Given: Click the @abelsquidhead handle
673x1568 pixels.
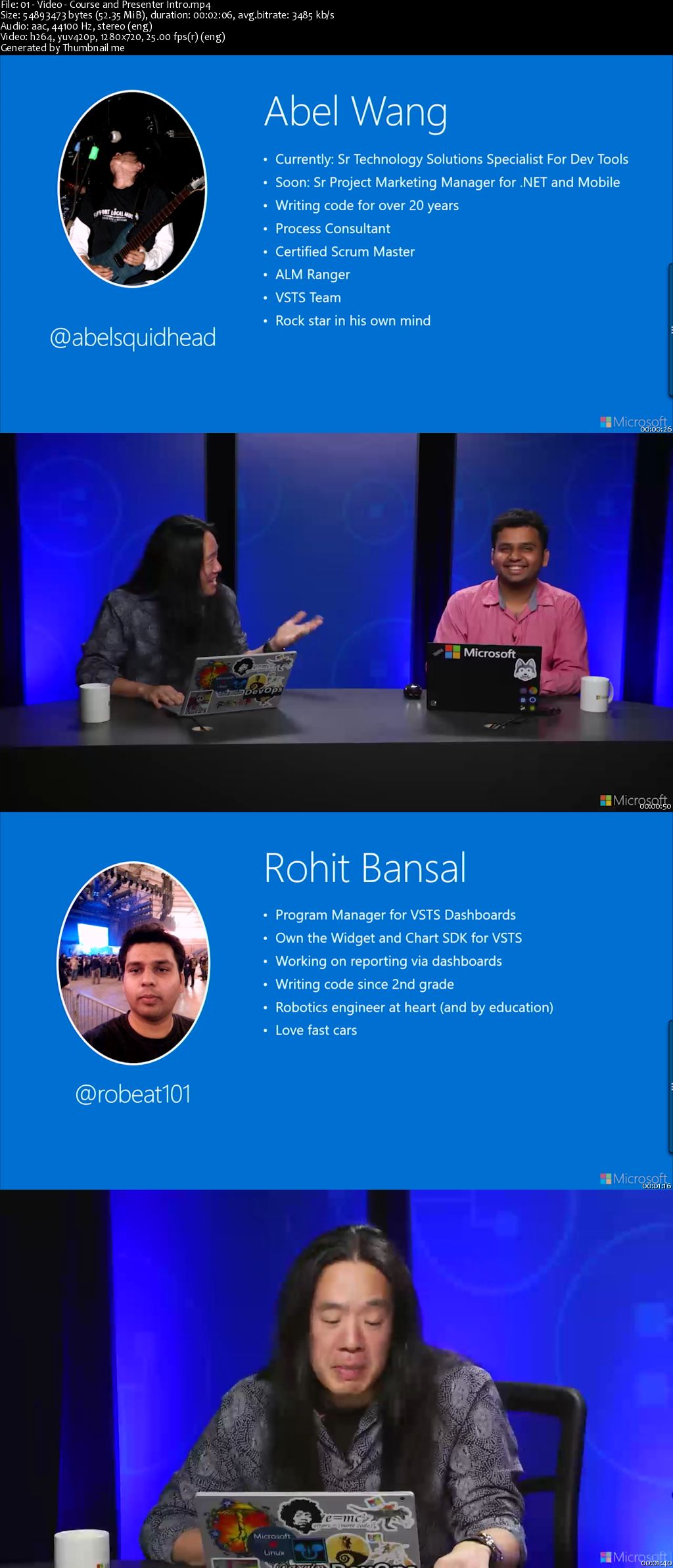Looking at the screenshot, I should [133, 338].
